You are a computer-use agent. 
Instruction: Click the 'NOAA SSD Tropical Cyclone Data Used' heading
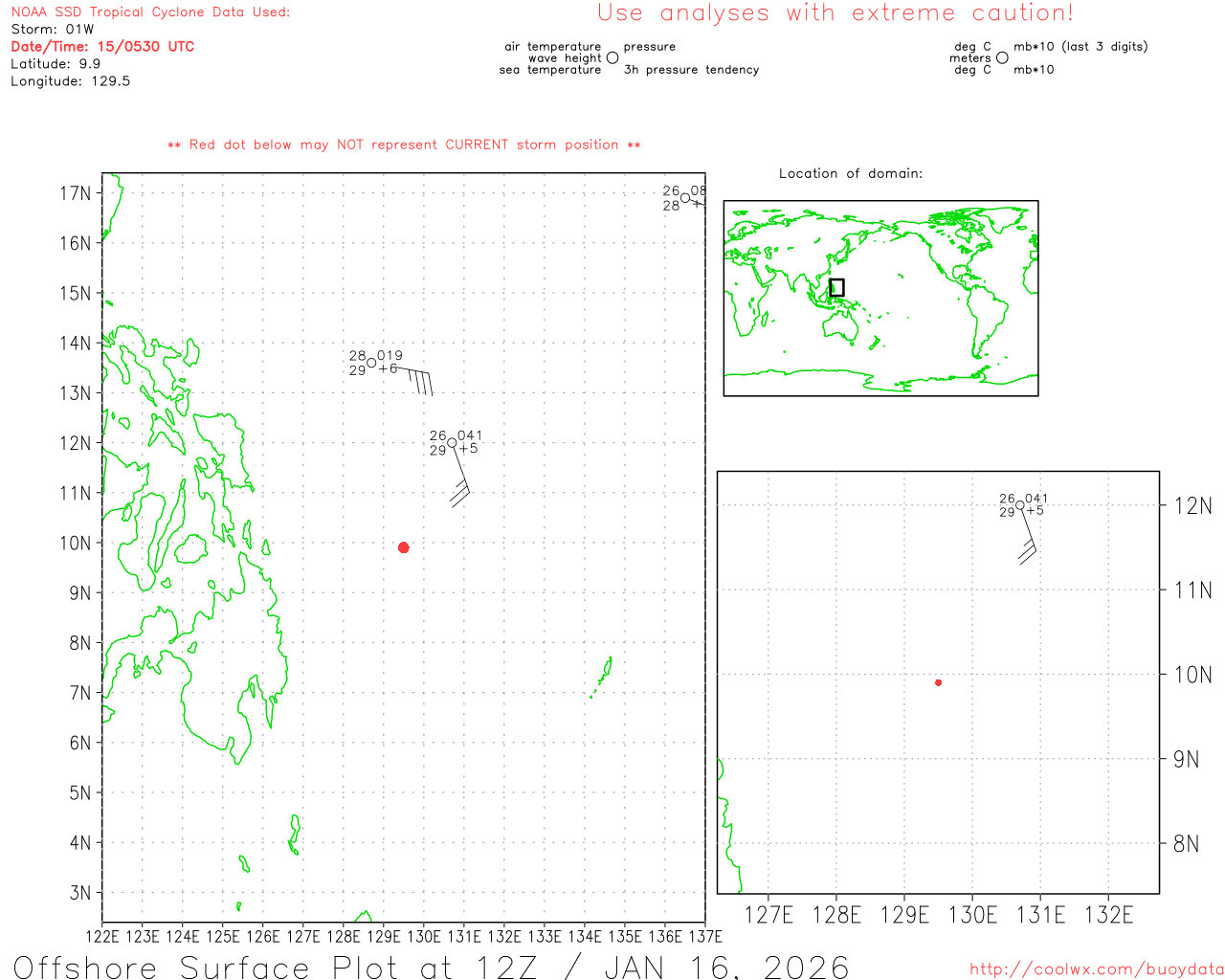[150, 12]
